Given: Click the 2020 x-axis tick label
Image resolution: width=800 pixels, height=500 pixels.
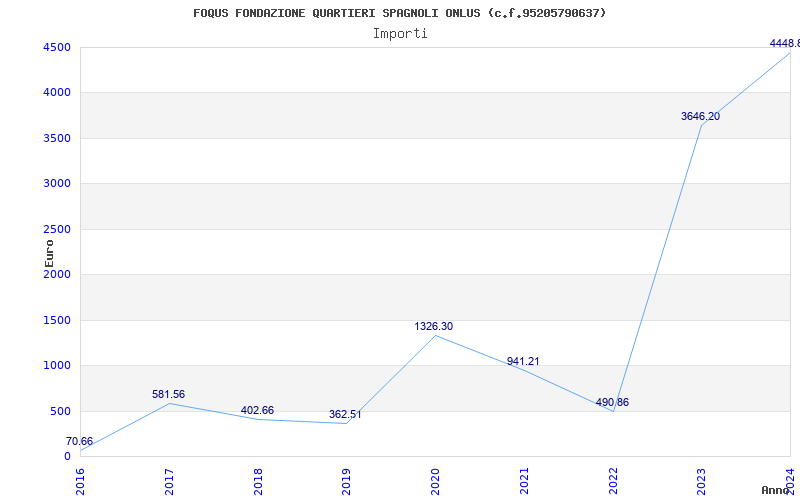Looking at the screenshot, I should pos(436,481).
